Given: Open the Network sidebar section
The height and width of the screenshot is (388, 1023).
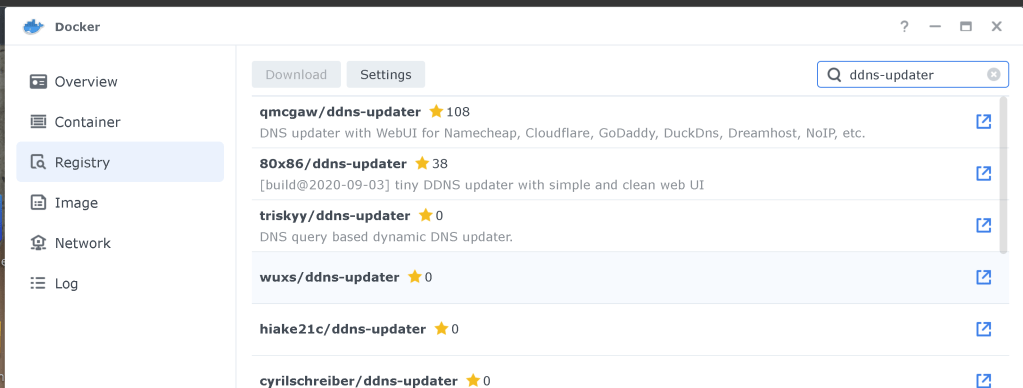Looking at the screenshot, I should click(x=120, y=243).
